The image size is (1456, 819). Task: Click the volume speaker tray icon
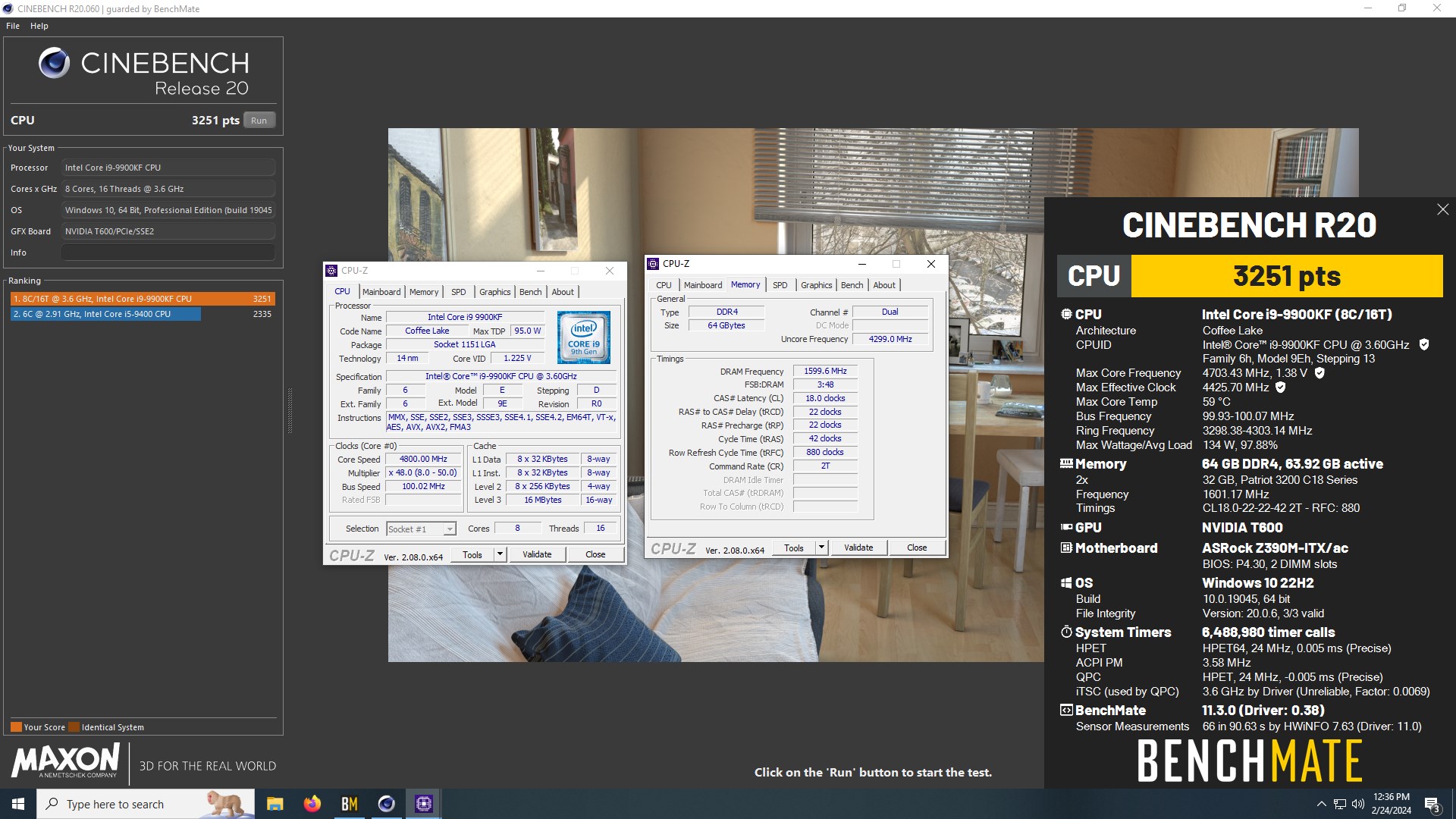(x=1357, y=804)
